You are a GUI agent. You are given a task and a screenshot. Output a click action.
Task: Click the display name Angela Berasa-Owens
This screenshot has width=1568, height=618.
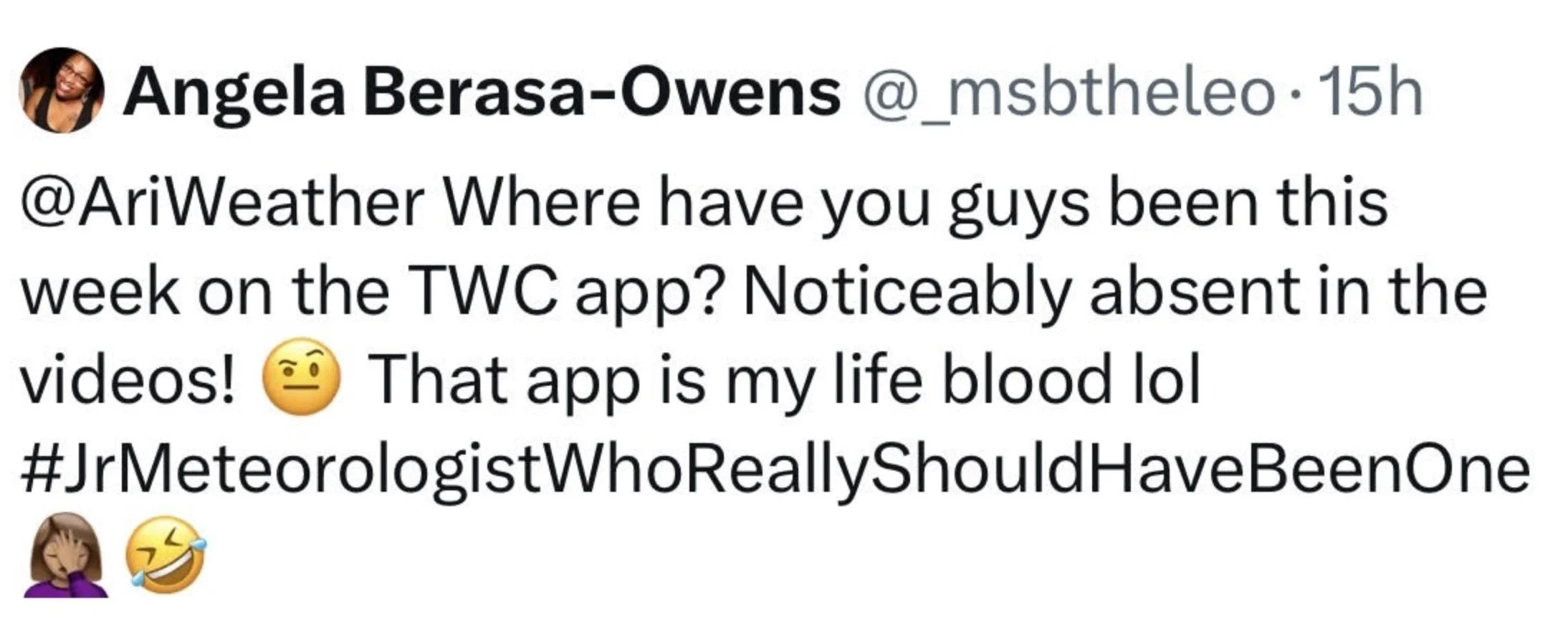482,93
